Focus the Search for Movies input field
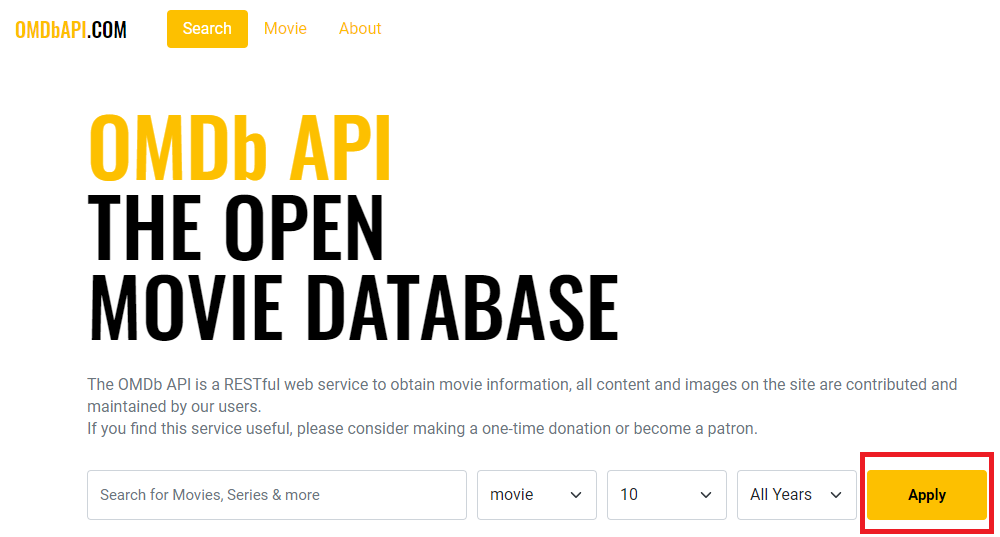 click(x=277, y=495)
